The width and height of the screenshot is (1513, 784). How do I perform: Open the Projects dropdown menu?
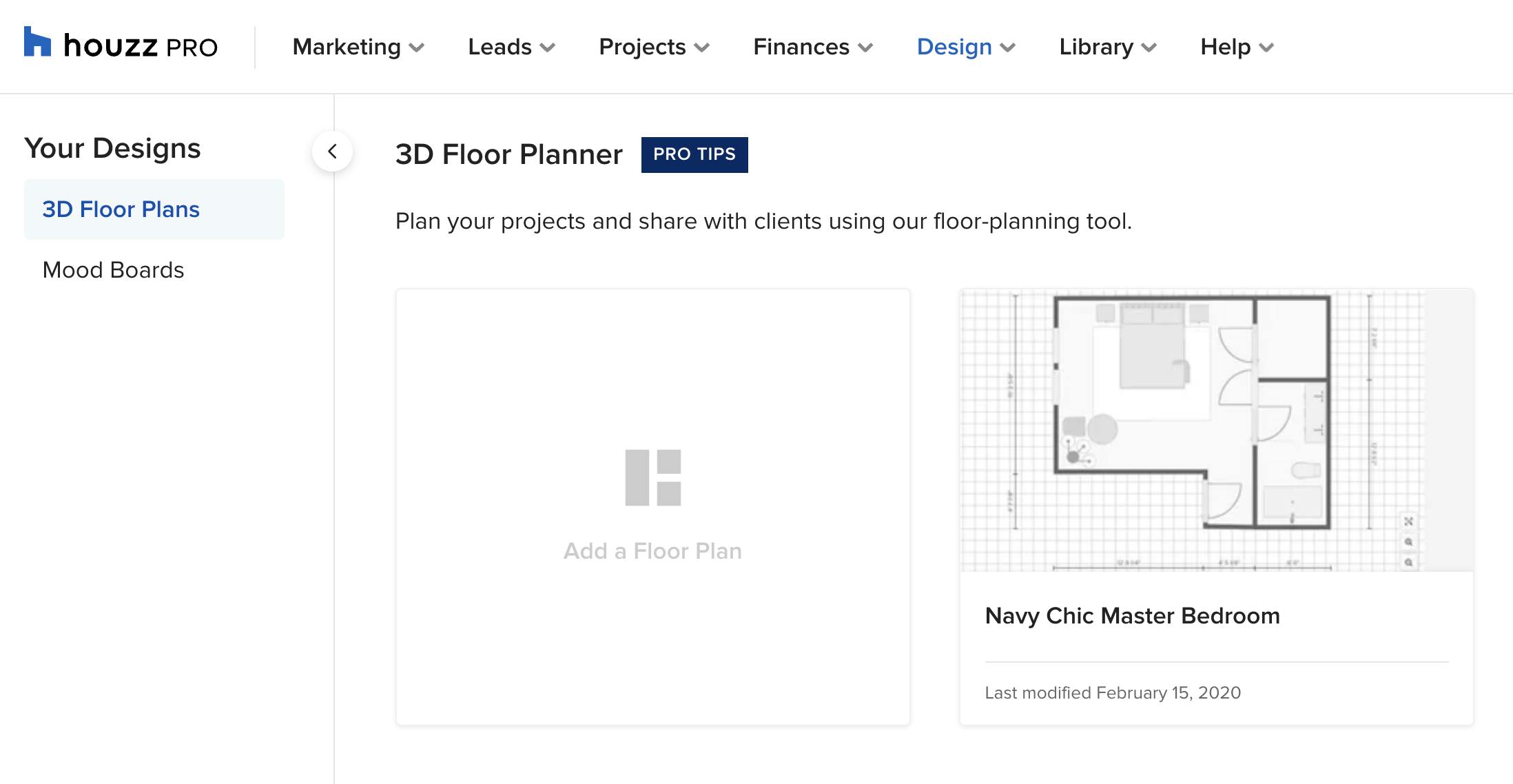[652, 46]
